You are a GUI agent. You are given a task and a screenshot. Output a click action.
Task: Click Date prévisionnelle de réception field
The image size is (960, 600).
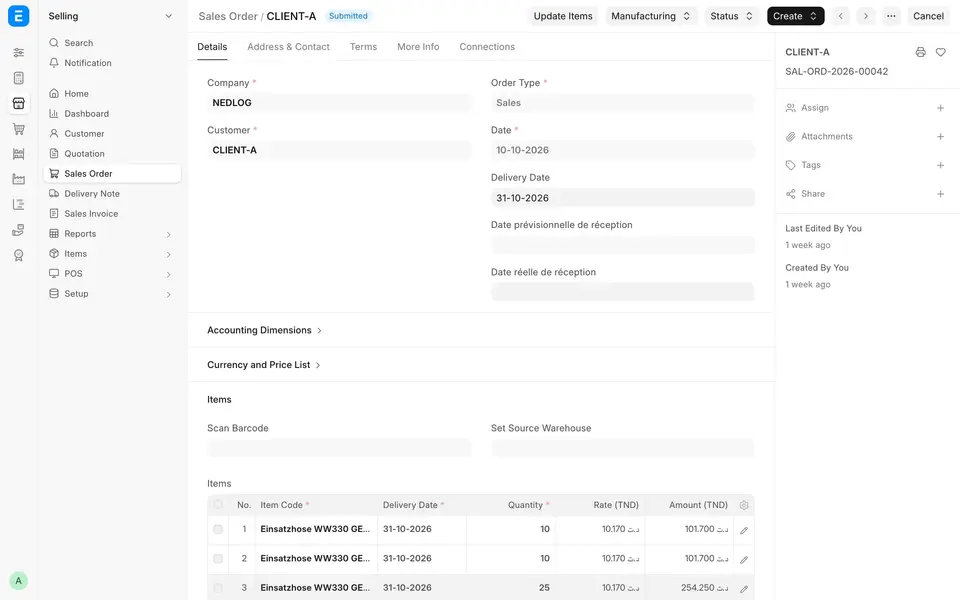(x=623, y=245)
